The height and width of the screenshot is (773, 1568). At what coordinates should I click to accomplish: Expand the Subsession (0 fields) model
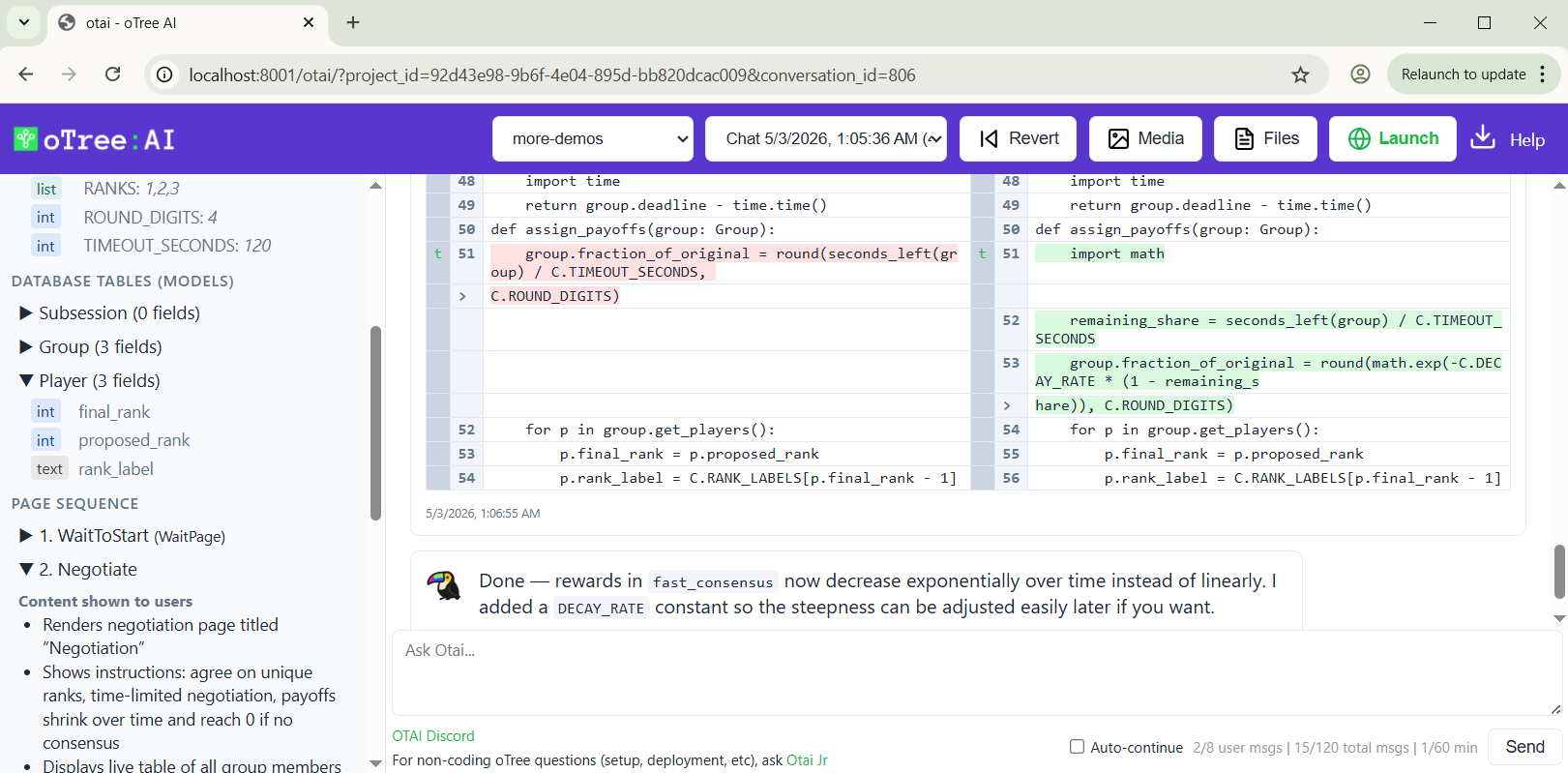[x=109, y=313]
